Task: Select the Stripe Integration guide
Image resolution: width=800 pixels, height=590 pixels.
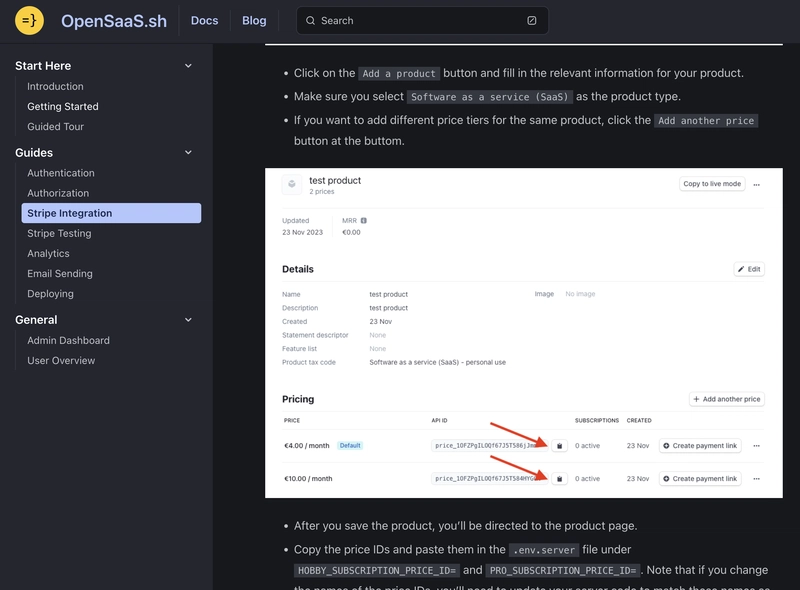Action: (x=111, y=213)
